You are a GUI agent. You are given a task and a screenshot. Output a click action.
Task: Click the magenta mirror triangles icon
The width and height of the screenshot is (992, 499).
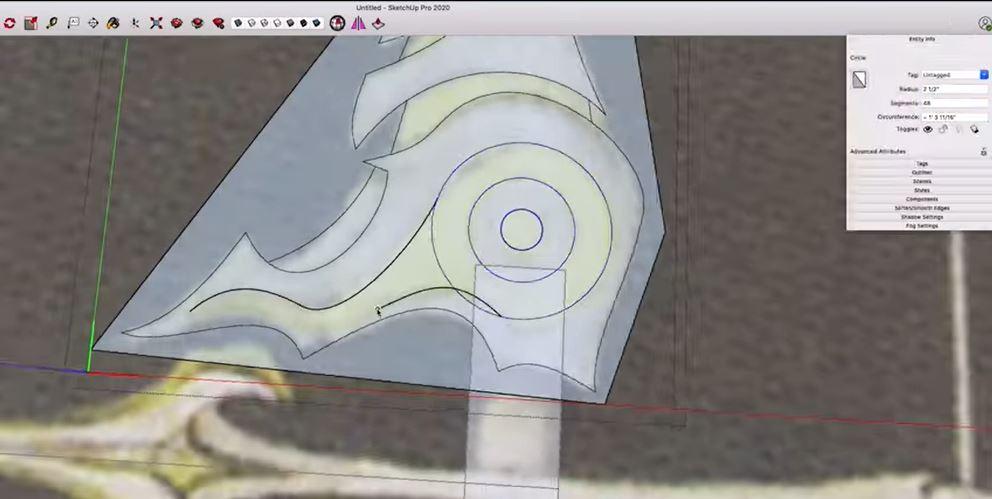pyautogui.click(x=359, y=23)
